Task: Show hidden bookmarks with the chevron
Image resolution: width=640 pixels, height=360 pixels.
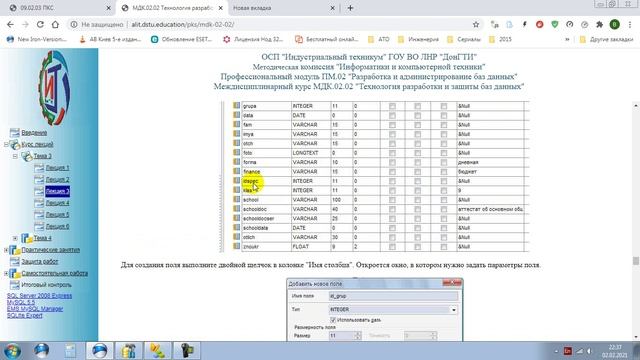Action: point(567,39)
